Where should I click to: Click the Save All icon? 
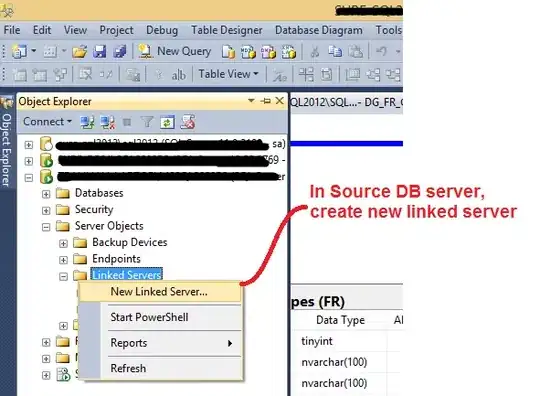pos(120,52)
